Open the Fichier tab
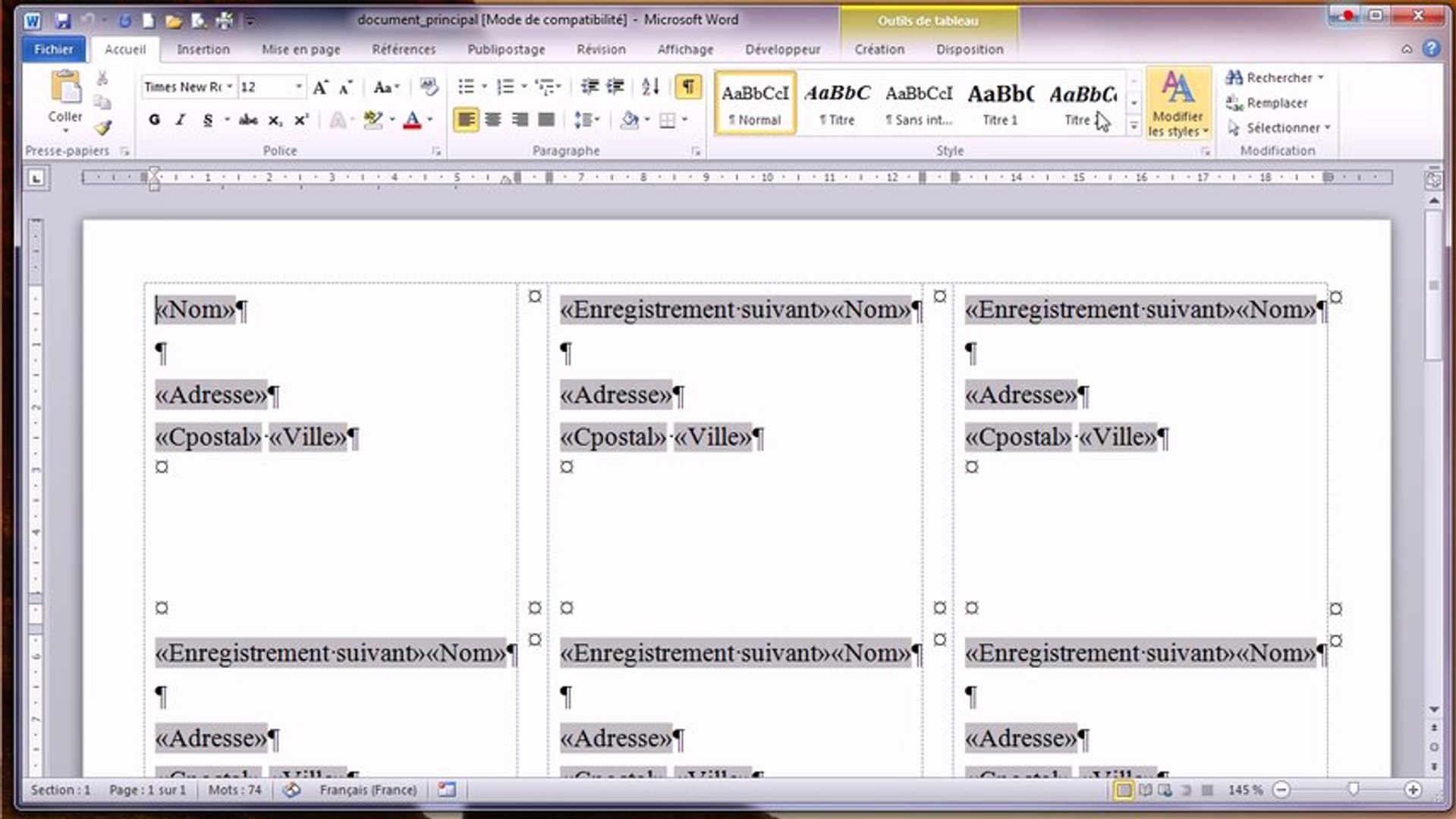 point(54,49)
